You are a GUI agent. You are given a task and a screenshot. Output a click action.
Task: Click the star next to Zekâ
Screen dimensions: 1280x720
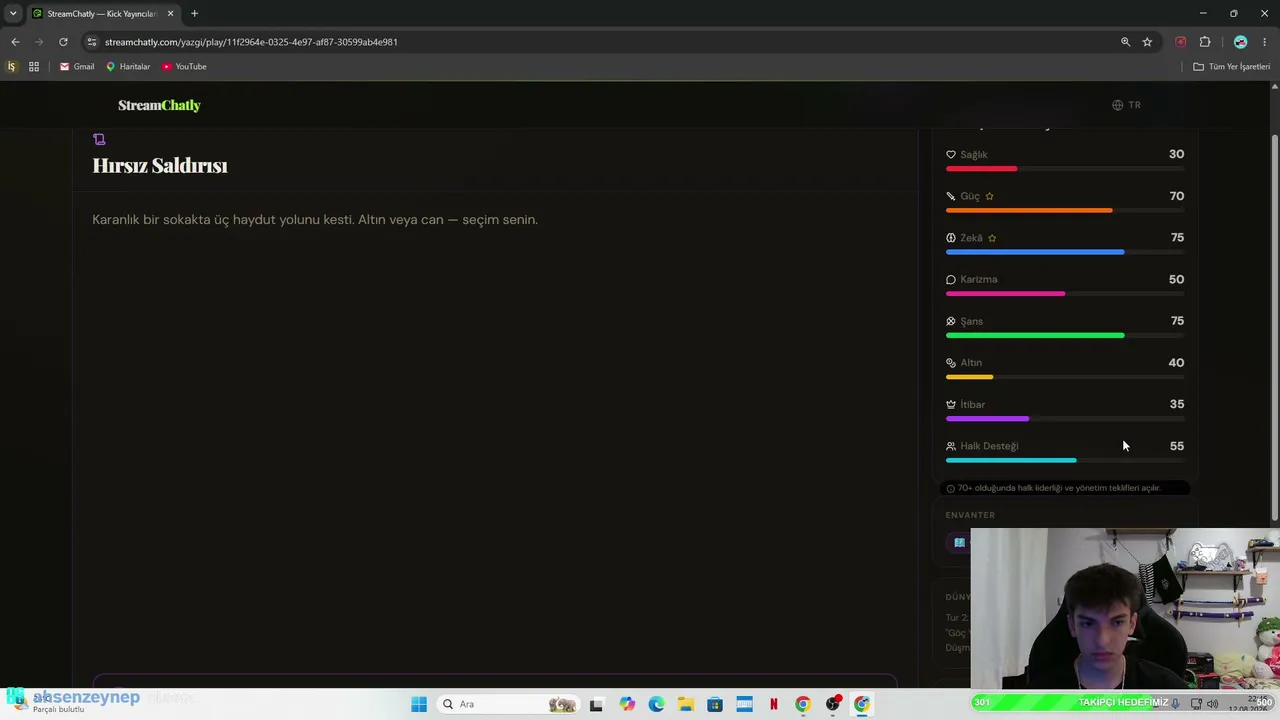point(992,238)
